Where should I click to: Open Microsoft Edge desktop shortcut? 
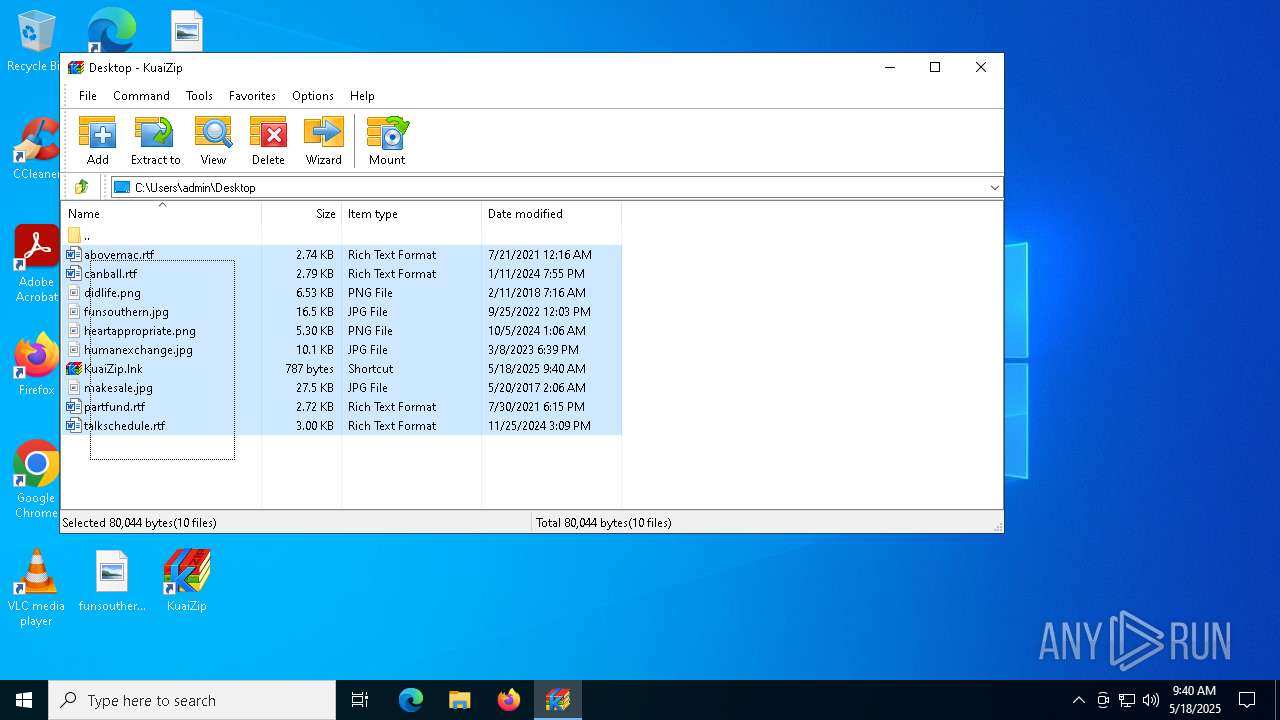[111, 30]
